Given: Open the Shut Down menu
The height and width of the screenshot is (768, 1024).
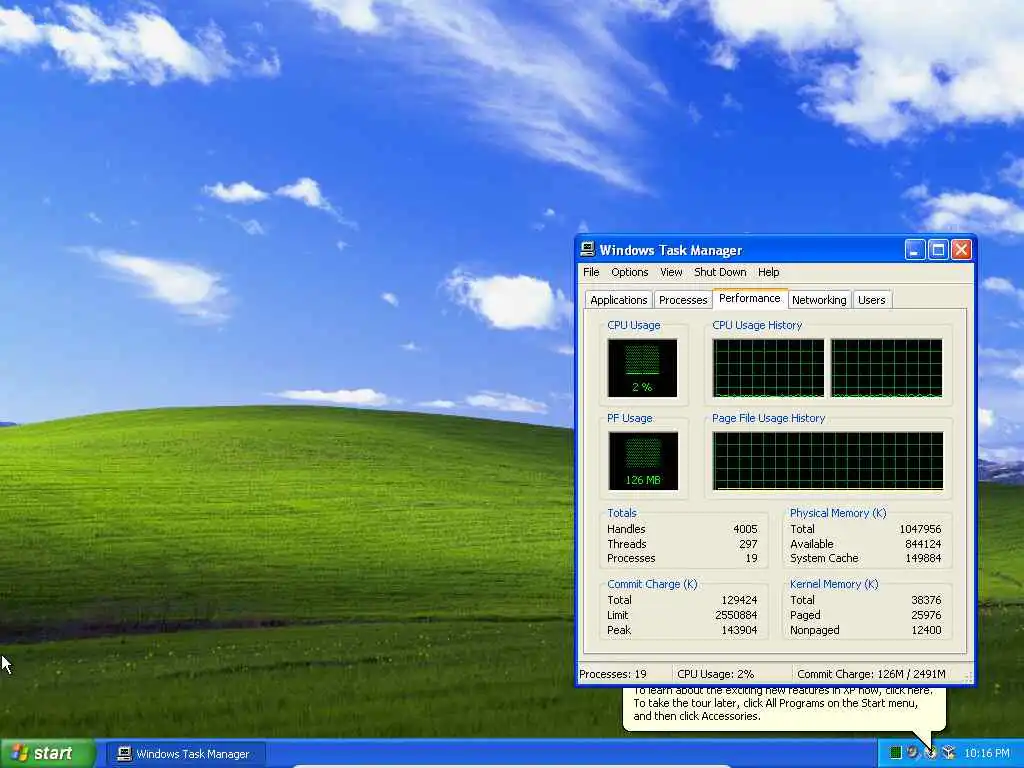Looking at the screenshot, I should (720, 272).
